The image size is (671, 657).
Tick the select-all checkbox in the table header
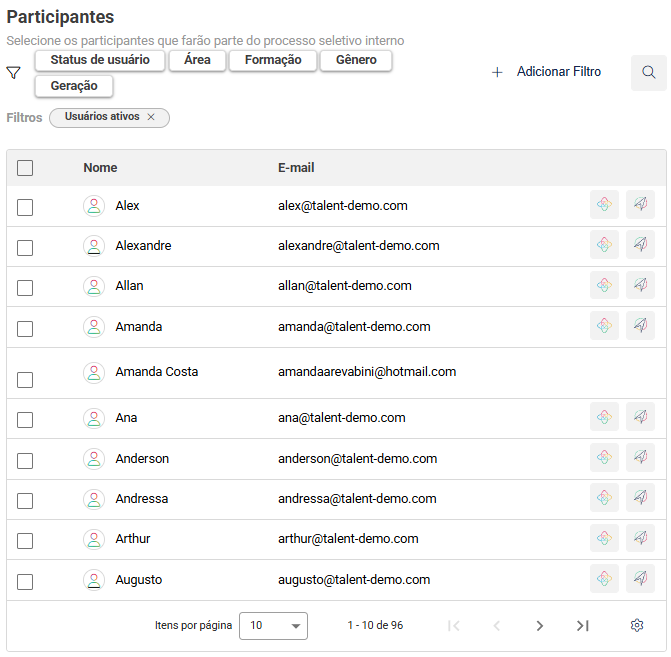(25, 168)
